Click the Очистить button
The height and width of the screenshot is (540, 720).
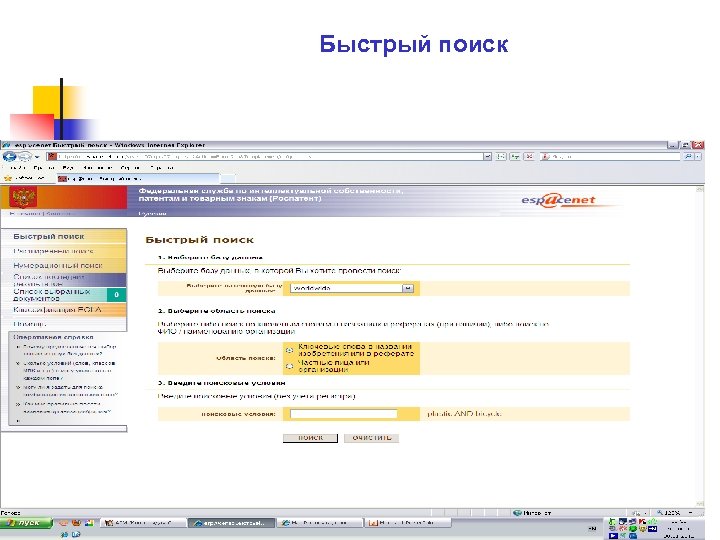tap(371, 438)
